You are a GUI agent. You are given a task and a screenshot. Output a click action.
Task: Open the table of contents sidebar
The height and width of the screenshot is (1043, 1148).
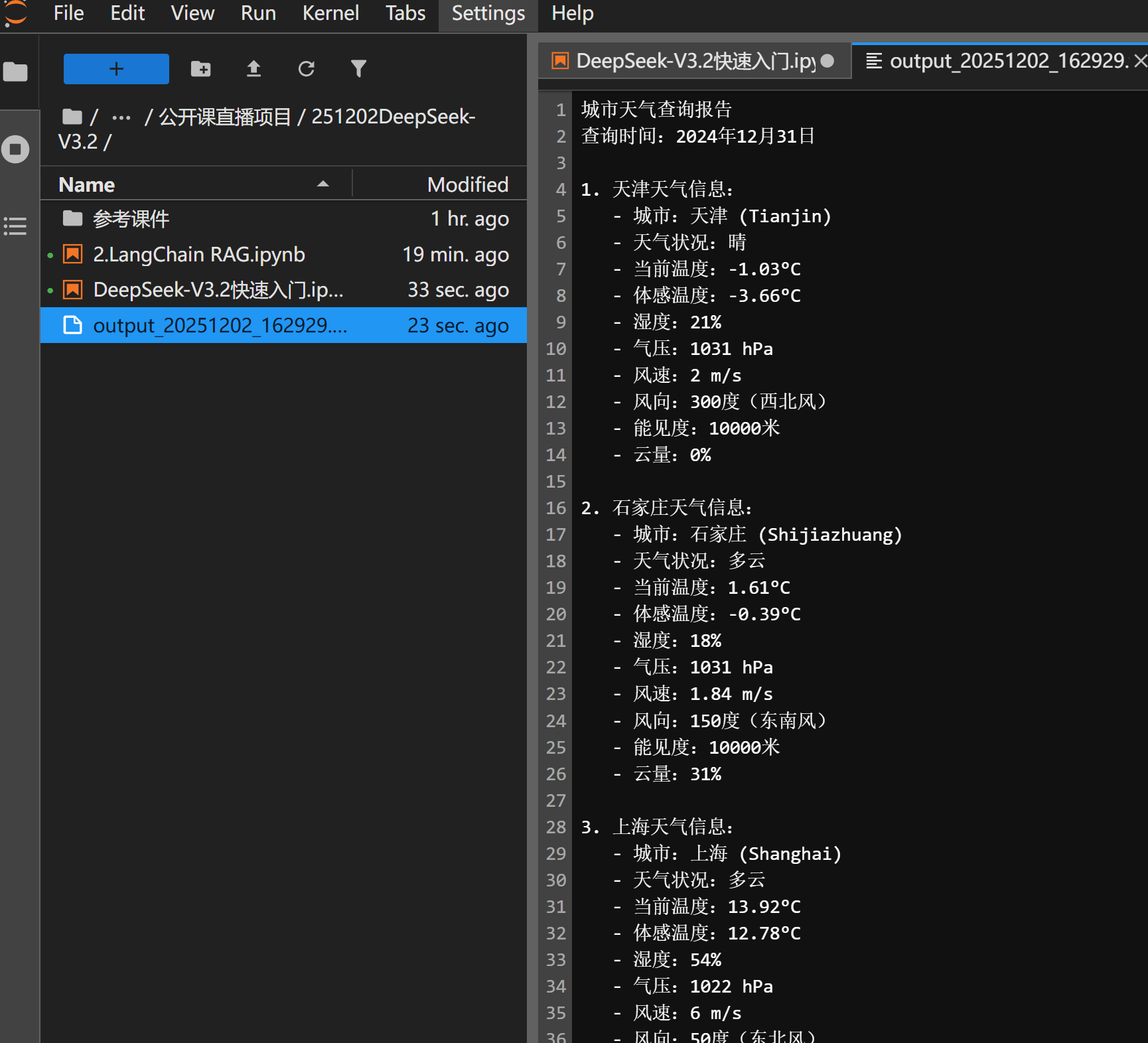(15, 226)
